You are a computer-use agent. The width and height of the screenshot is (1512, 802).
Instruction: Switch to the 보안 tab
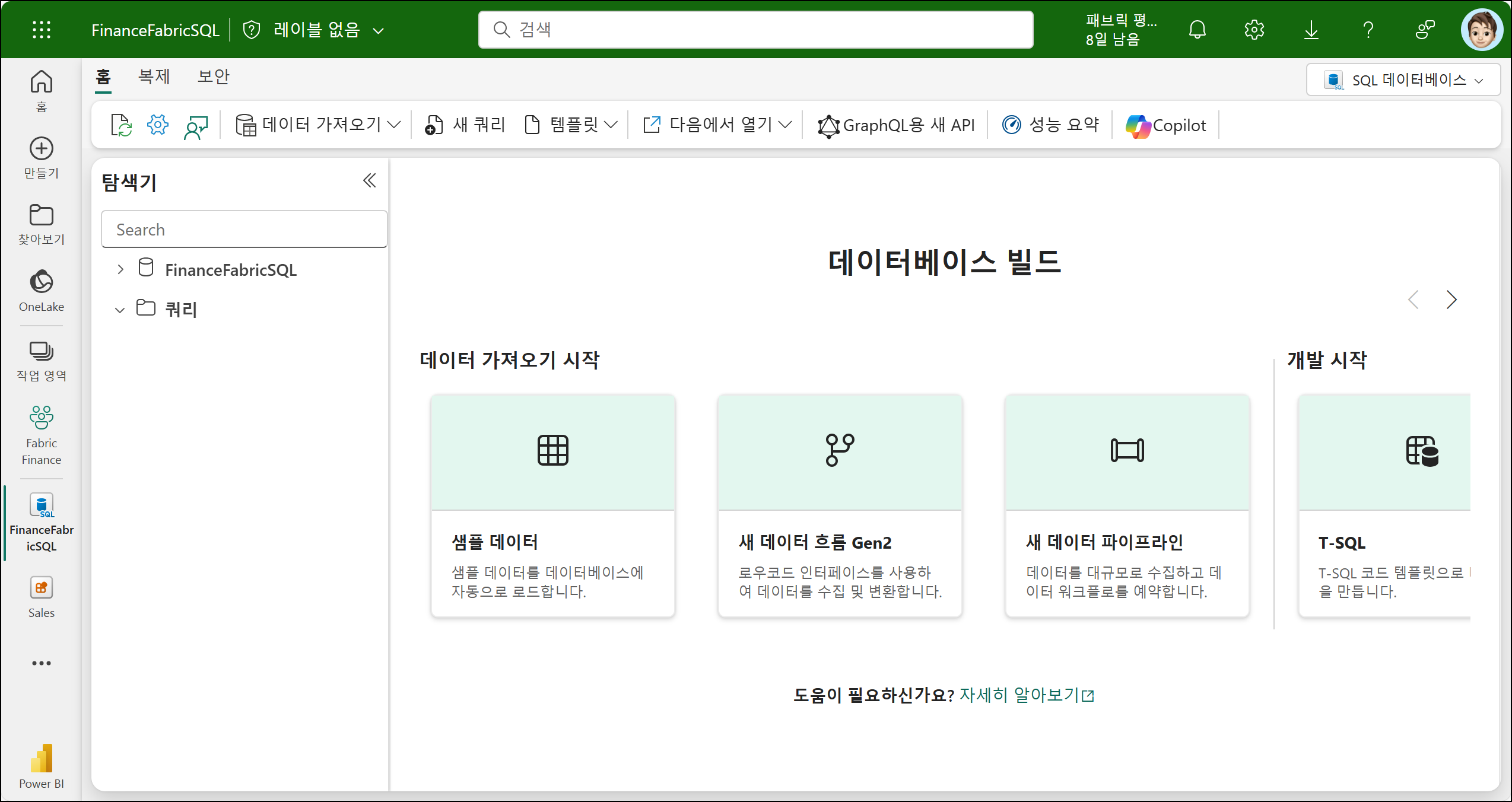pyautogui.click(x=214, y=77)
